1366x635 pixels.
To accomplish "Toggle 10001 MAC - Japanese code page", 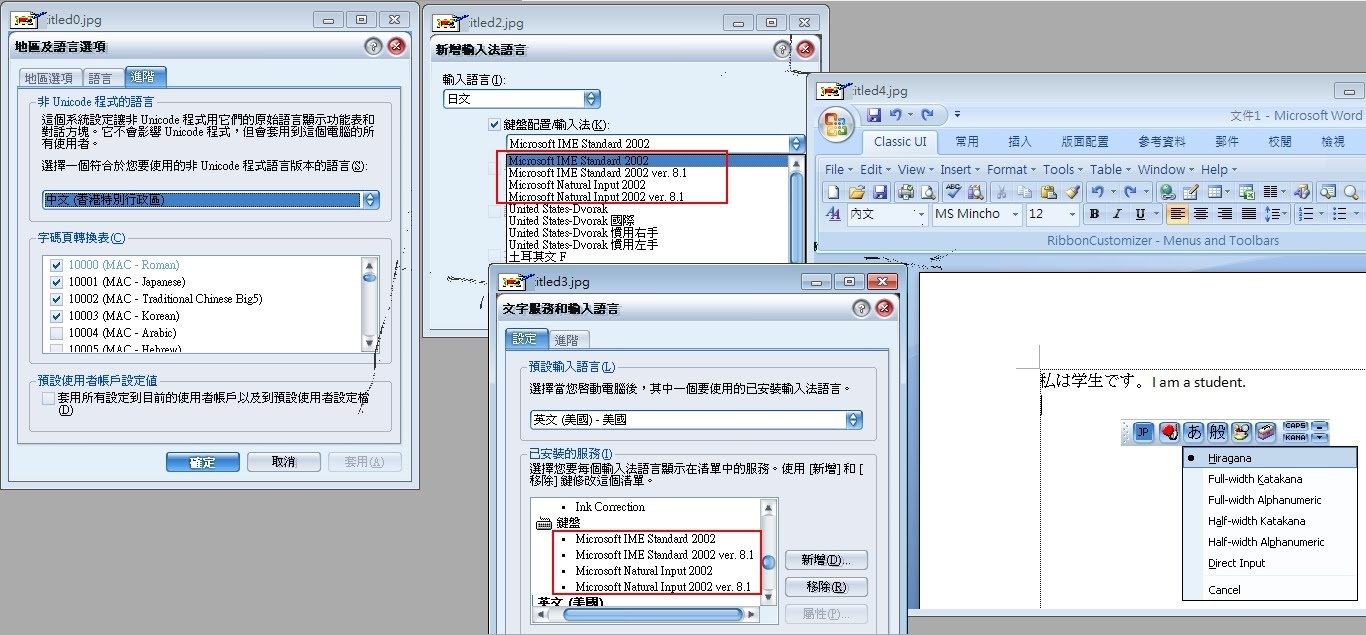I will point(57,282).
